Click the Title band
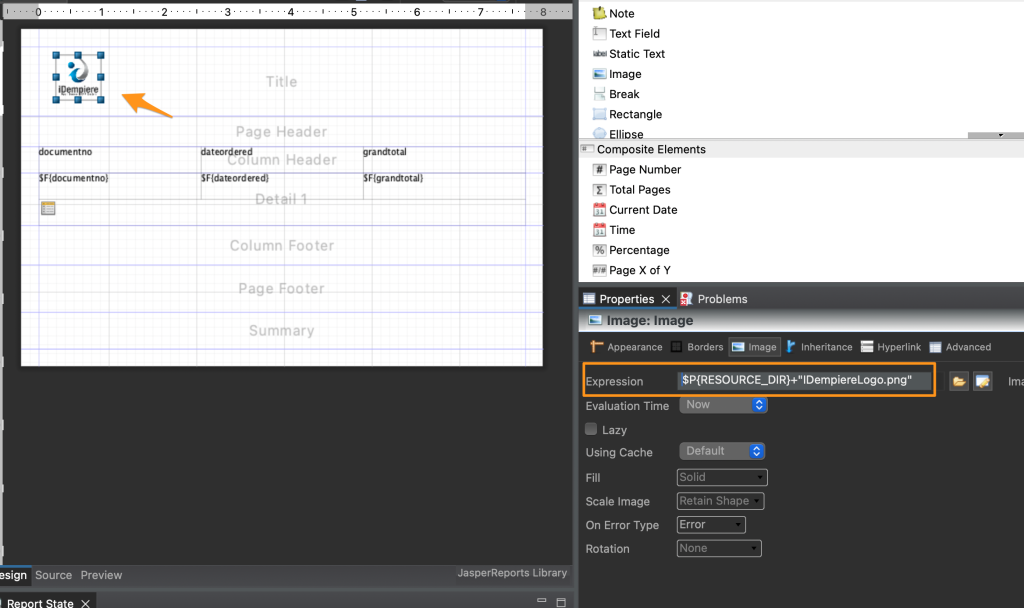The width and height of the screenshot is (1024, 608). click(281, 82)
